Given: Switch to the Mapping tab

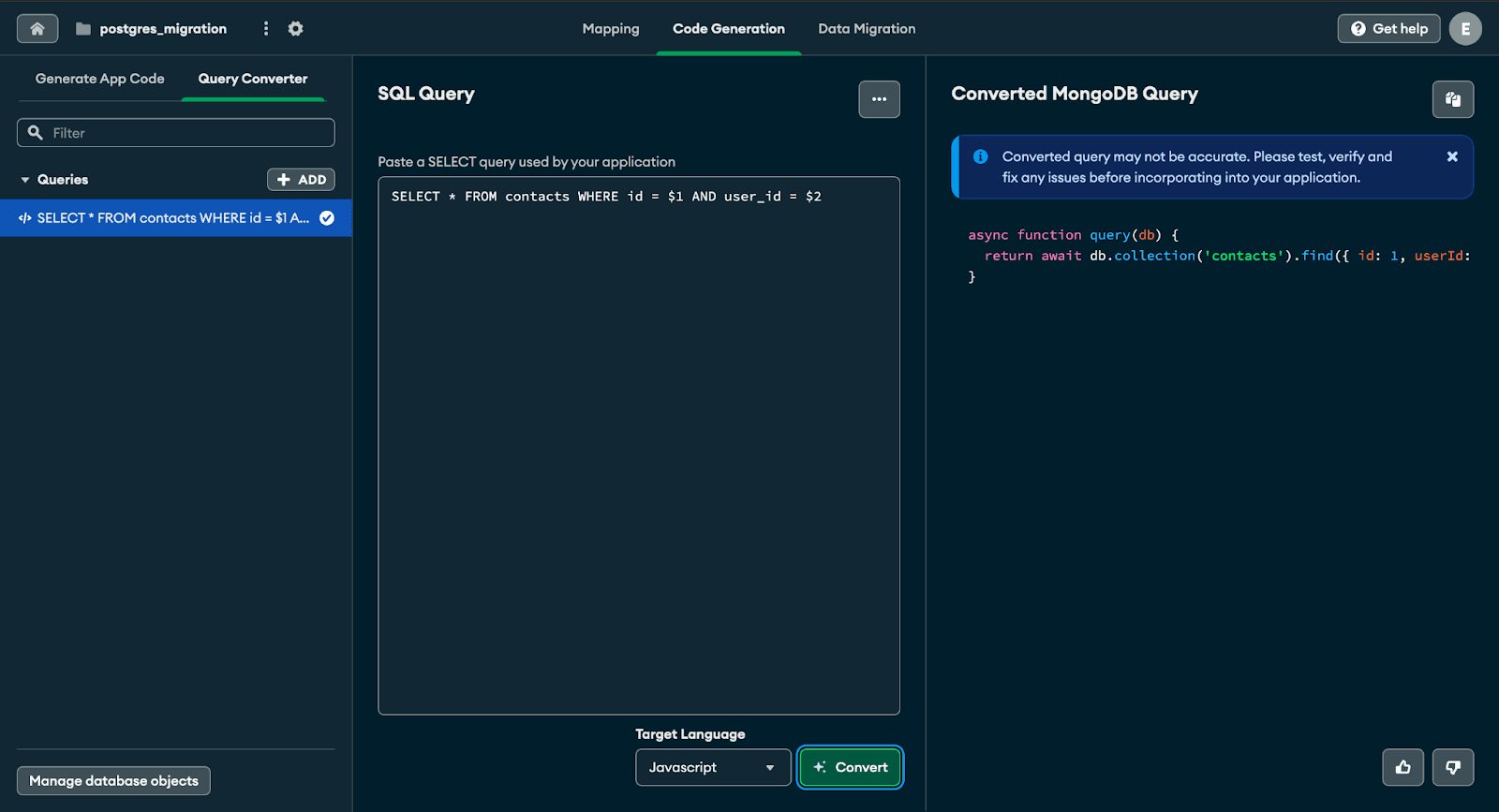Looking at the screenshot, I should [x=610, y=29].
